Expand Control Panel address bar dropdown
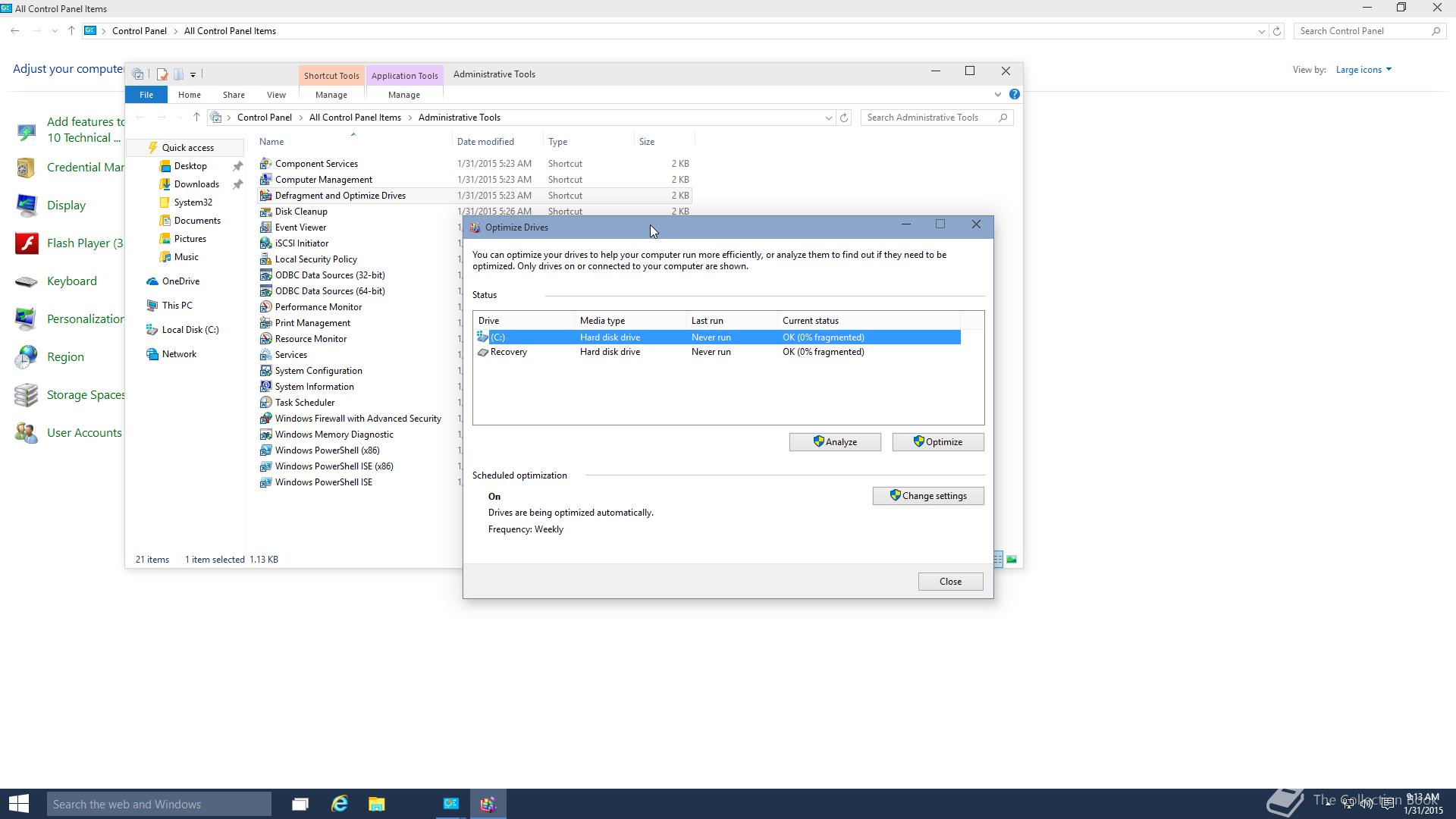 1261,31
